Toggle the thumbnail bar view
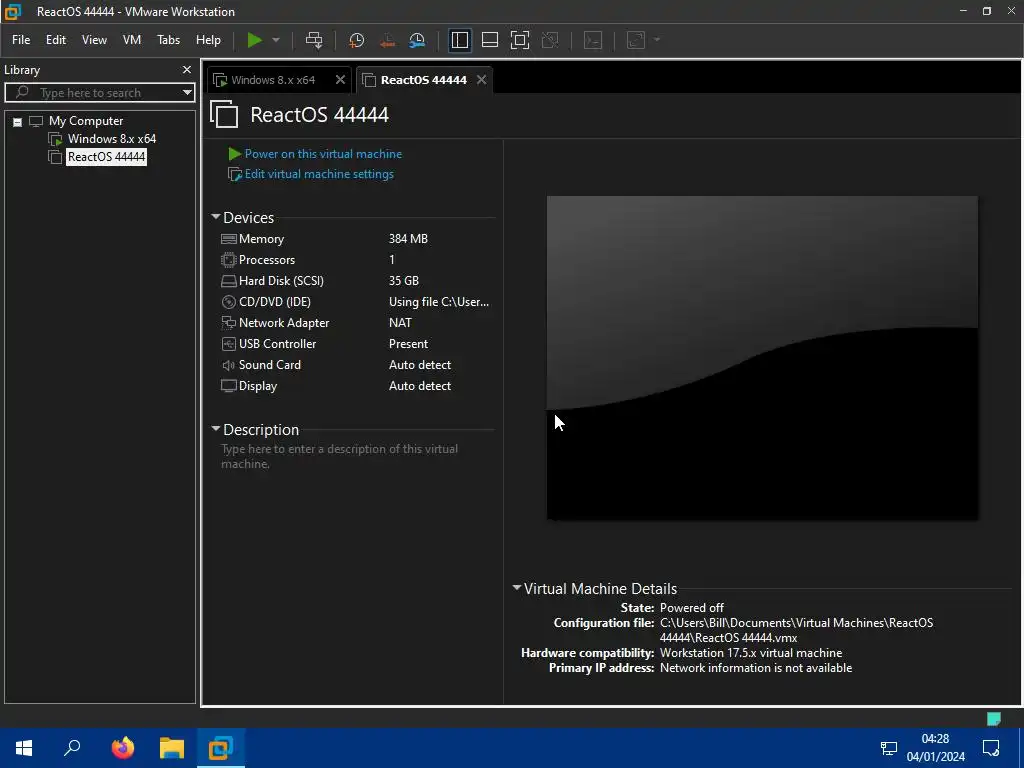The height and width of the screenshot is (768, 1024). pyautogui.click(x=490, y=40)
